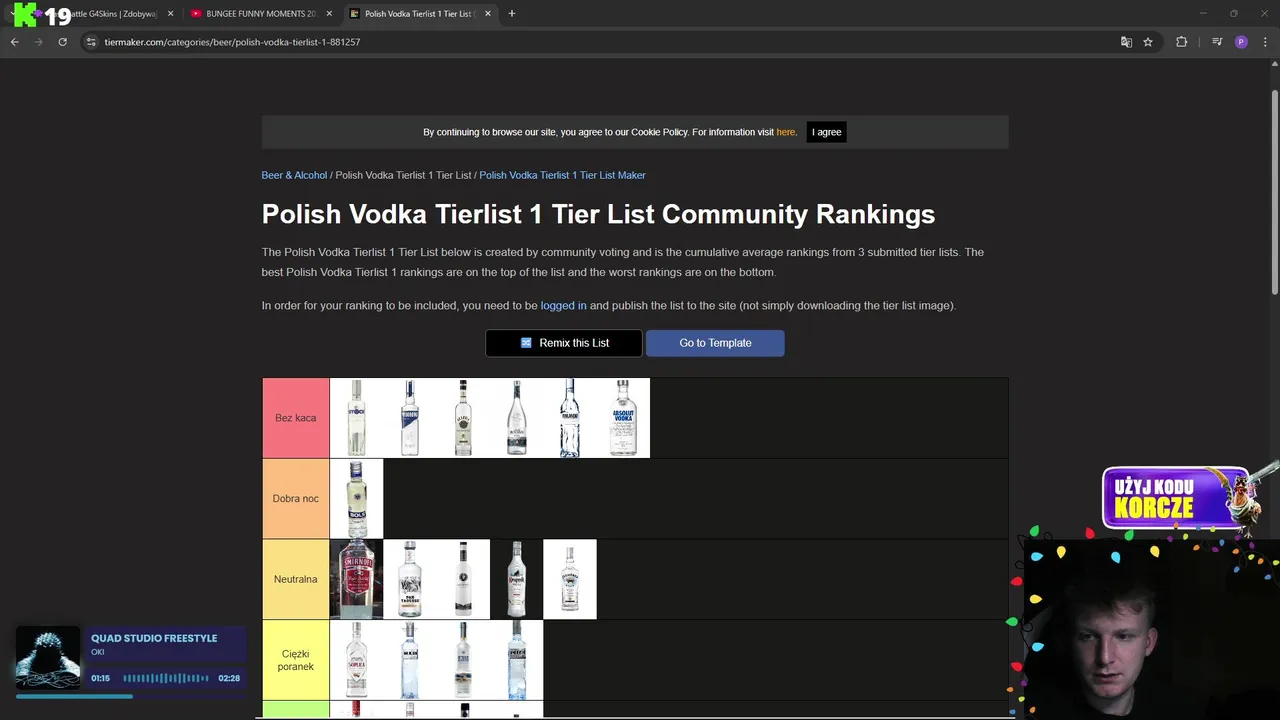The image size is (1280, 720).
Task: Minimize the browser window
Action: click(1202, 14)
